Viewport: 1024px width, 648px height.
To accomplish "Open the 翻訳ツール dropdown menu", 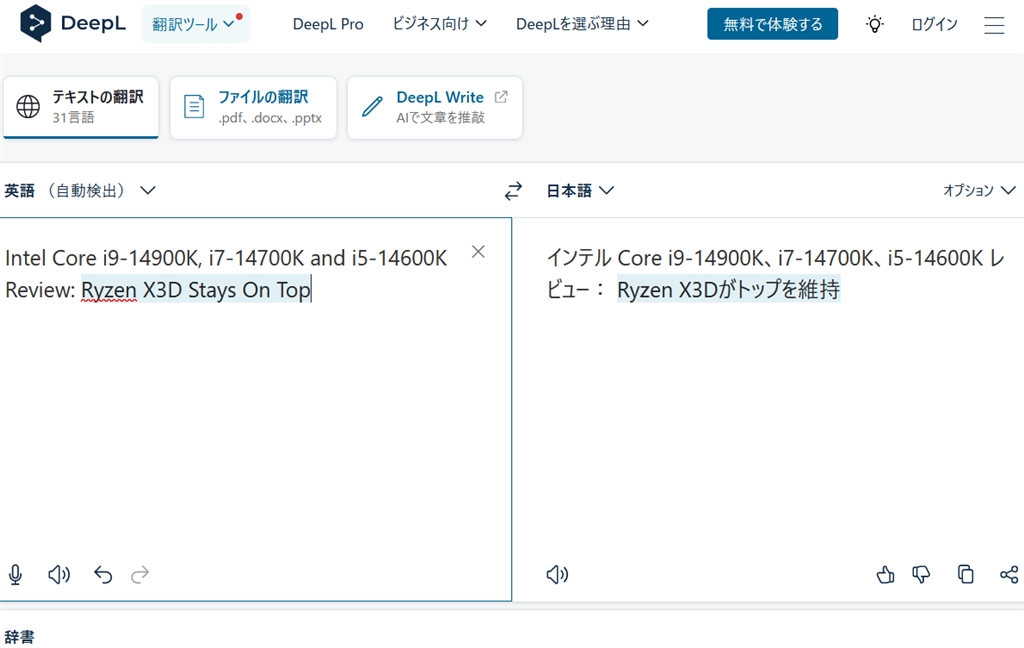I will point(195,24).
